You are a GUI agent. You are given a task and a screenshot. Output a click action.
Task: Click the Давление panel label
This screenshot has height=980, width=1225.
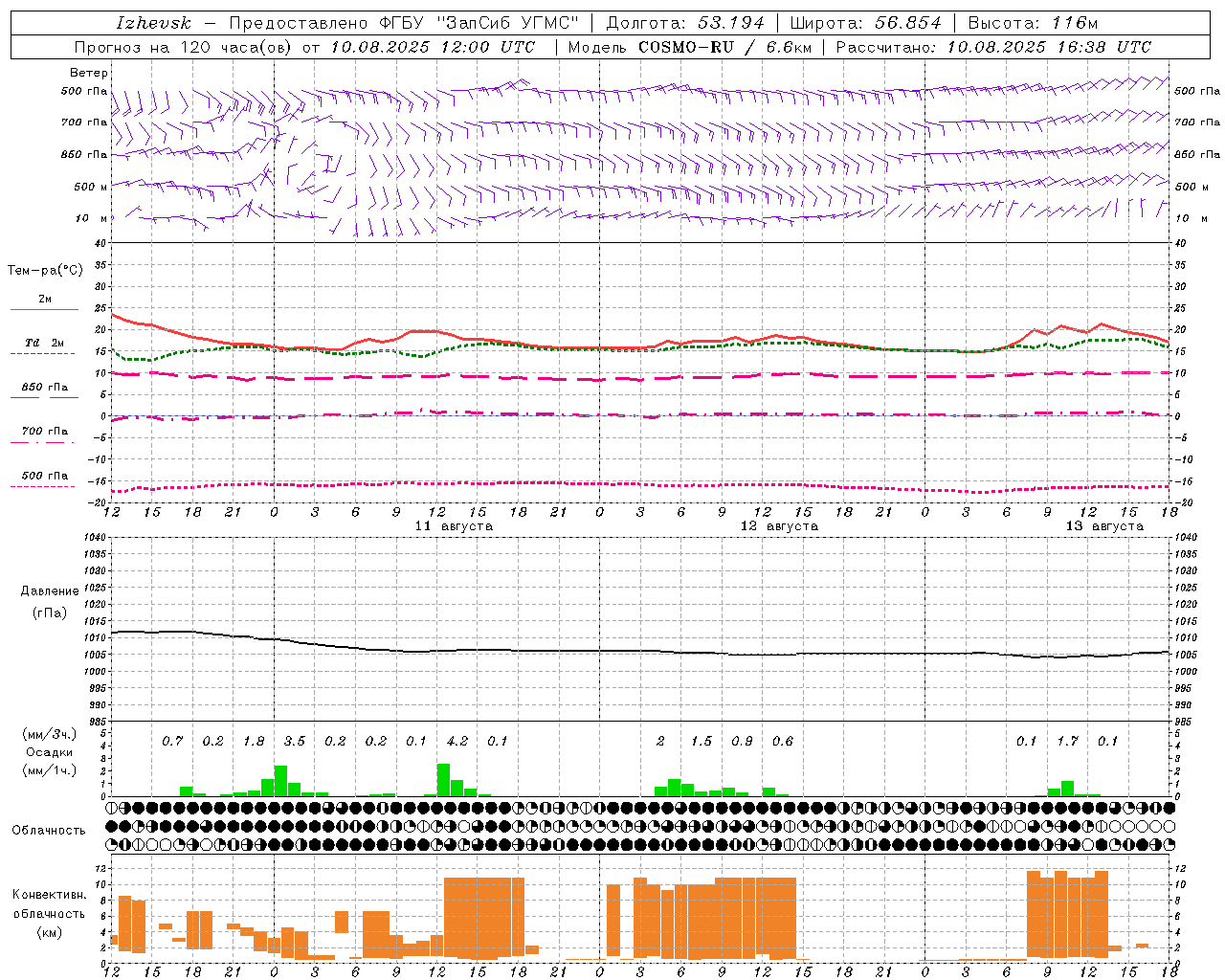tap(50, 591)
